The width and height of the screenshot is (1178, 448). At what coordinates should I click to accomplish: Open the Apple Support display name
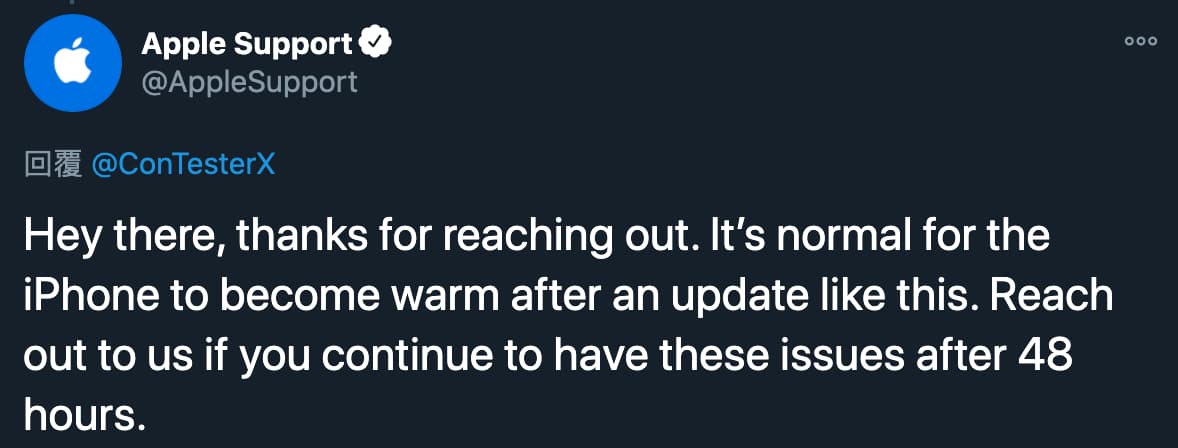[246, 43]
